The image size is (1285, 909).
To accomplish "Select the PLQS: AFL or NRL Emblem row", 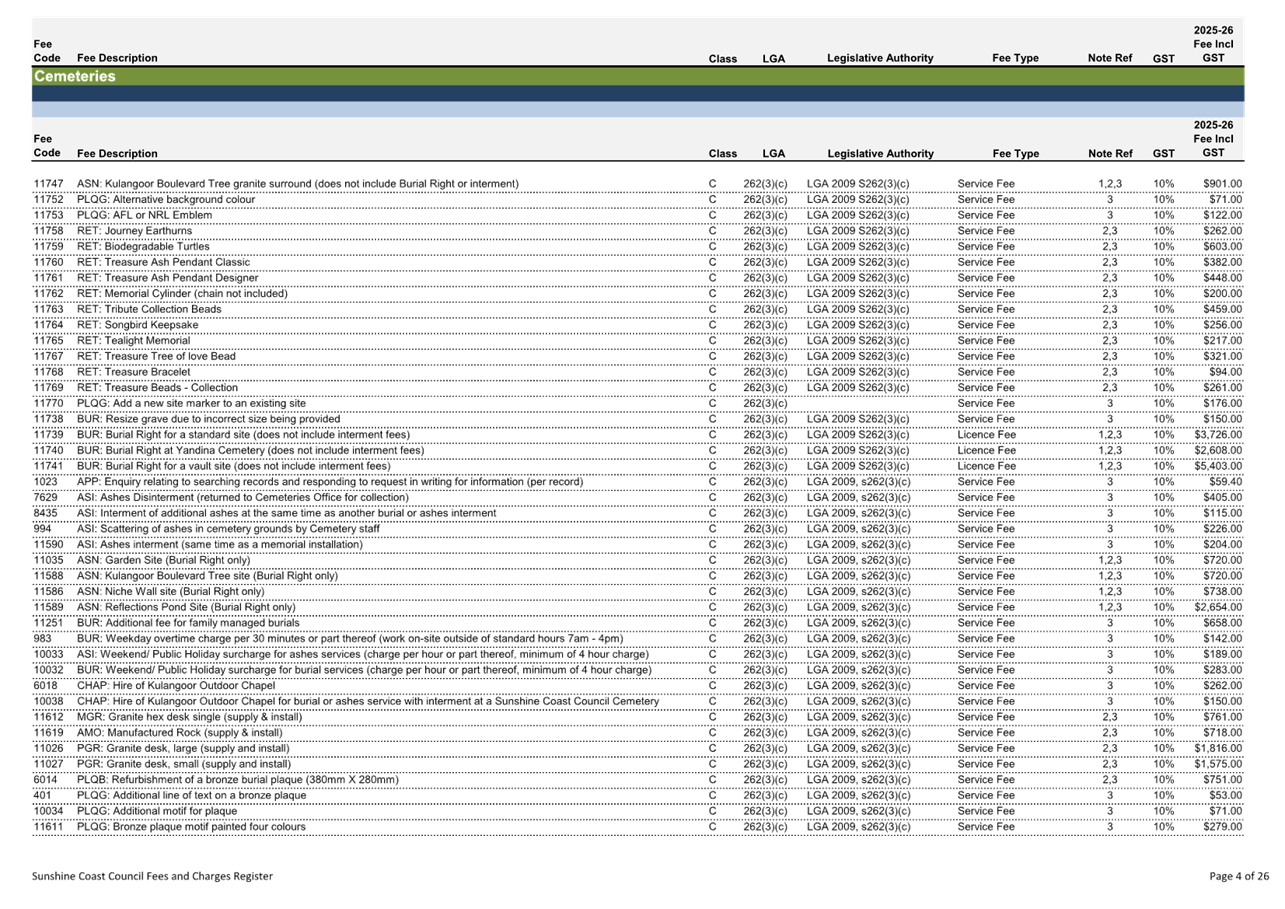I will click(x=145, y=215).
